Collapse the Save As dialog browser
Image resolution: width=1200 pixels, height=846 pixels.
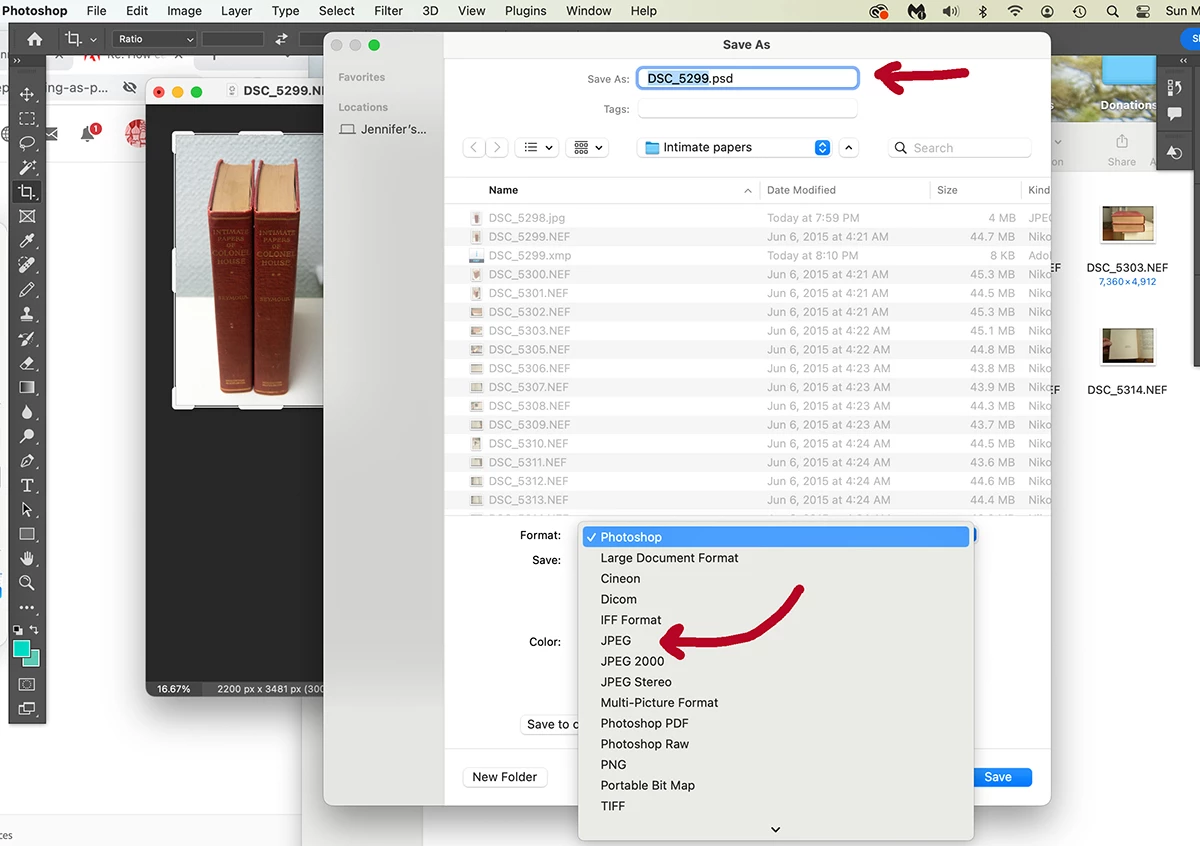[849, 147]
